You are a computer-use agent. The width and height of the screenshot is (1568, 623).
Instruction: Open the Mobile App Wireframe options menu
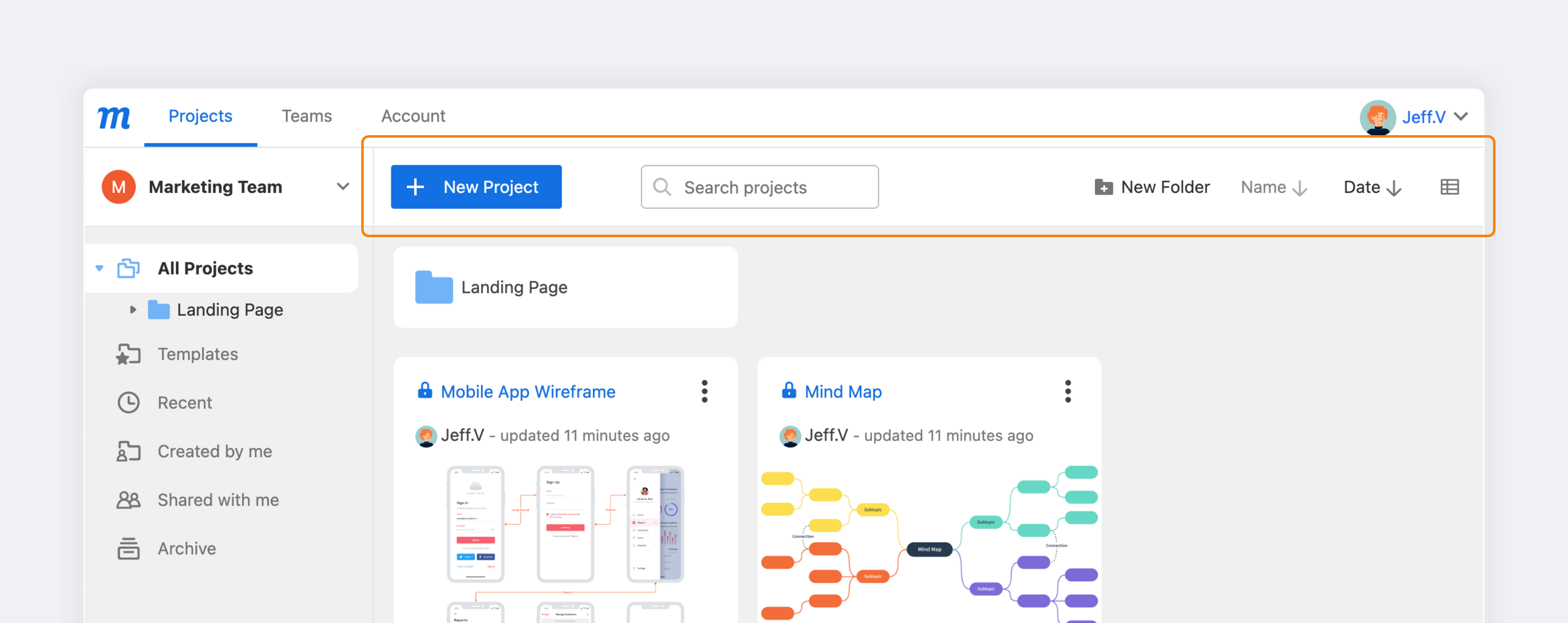click(x=705, y=391)
